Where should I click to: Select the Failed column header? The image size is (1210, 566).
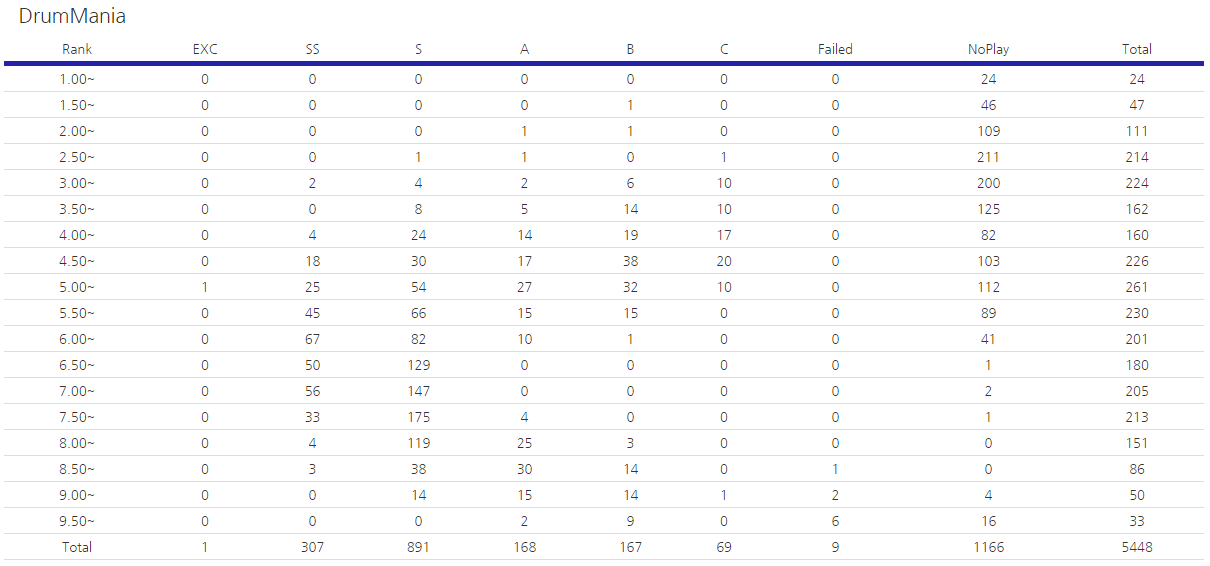coord(835,49)
